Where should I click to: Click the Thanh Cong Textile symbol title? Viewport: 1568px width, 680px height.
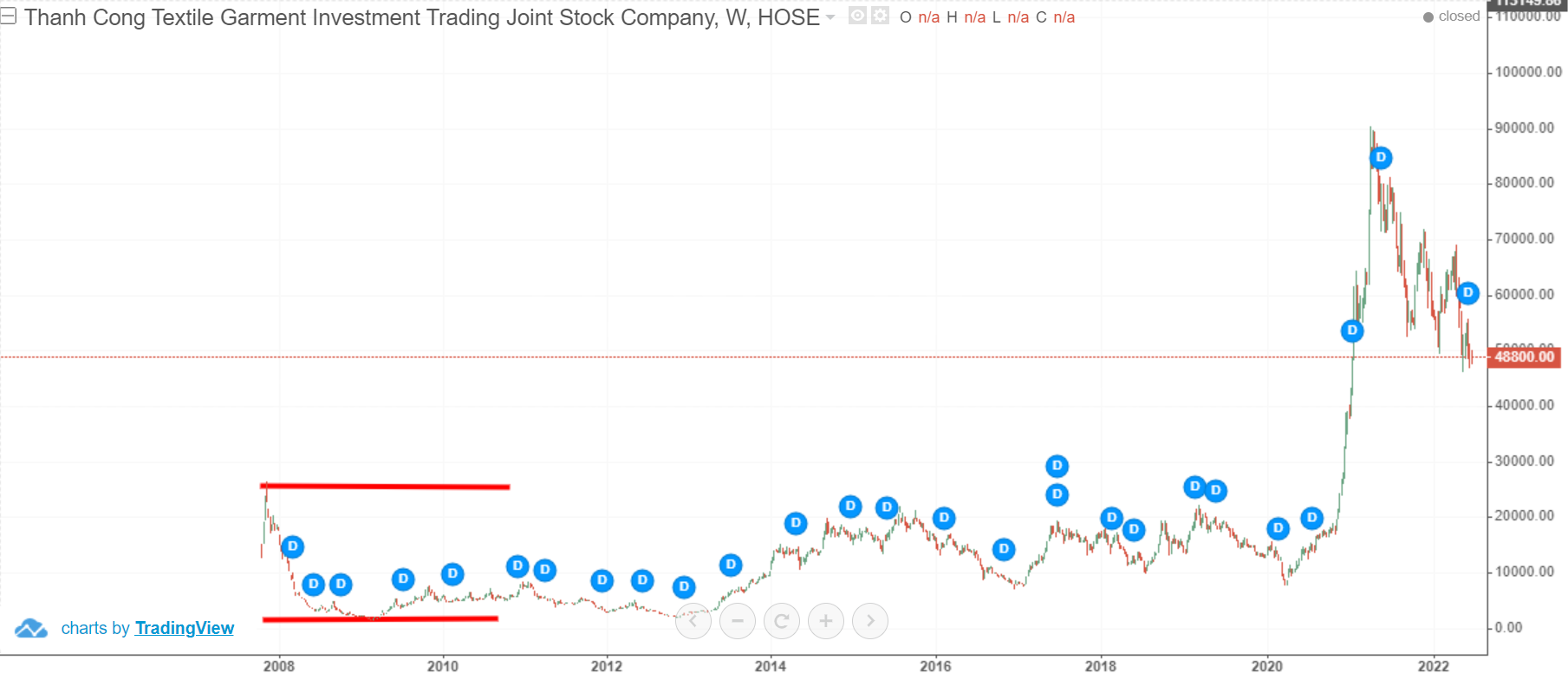coord(421,17)
